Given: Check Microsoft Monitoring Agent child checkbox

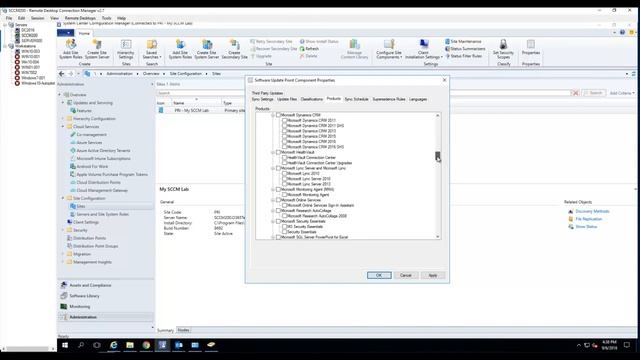Looking at the screenshot, I should [284, 195].
